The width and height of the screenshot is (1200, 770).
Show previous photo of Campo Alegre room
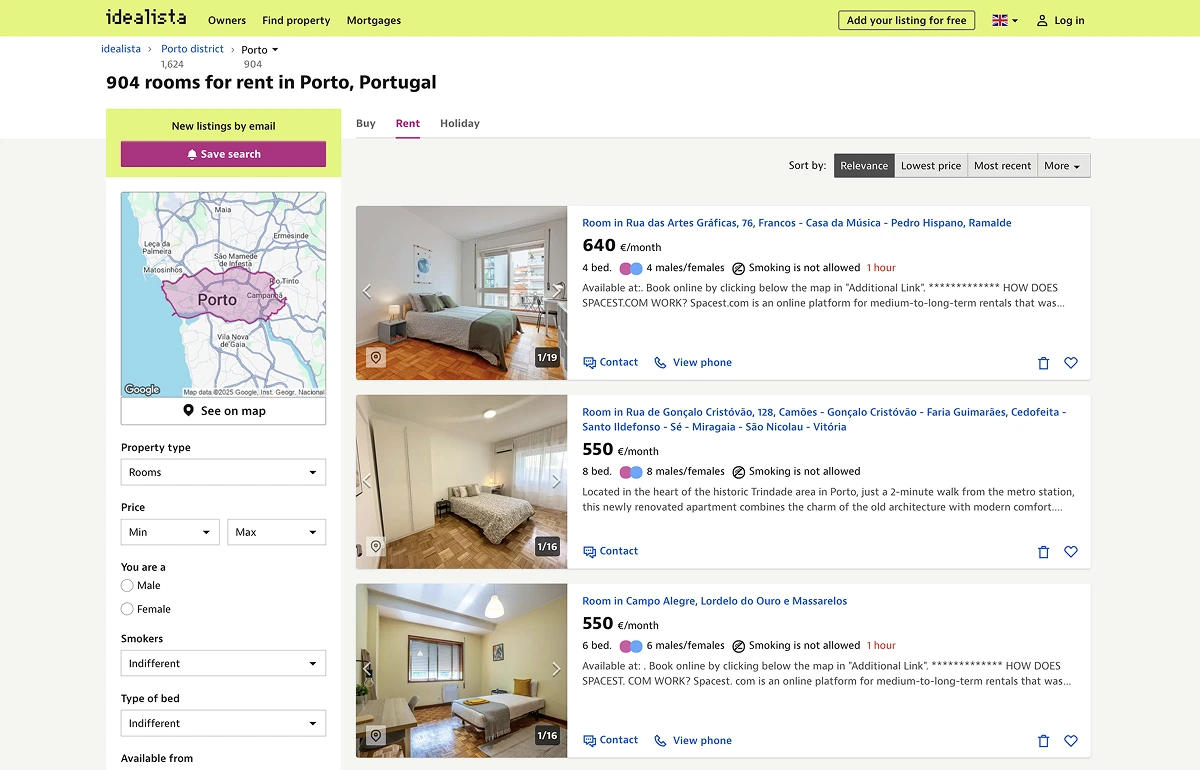pos(367,669)
